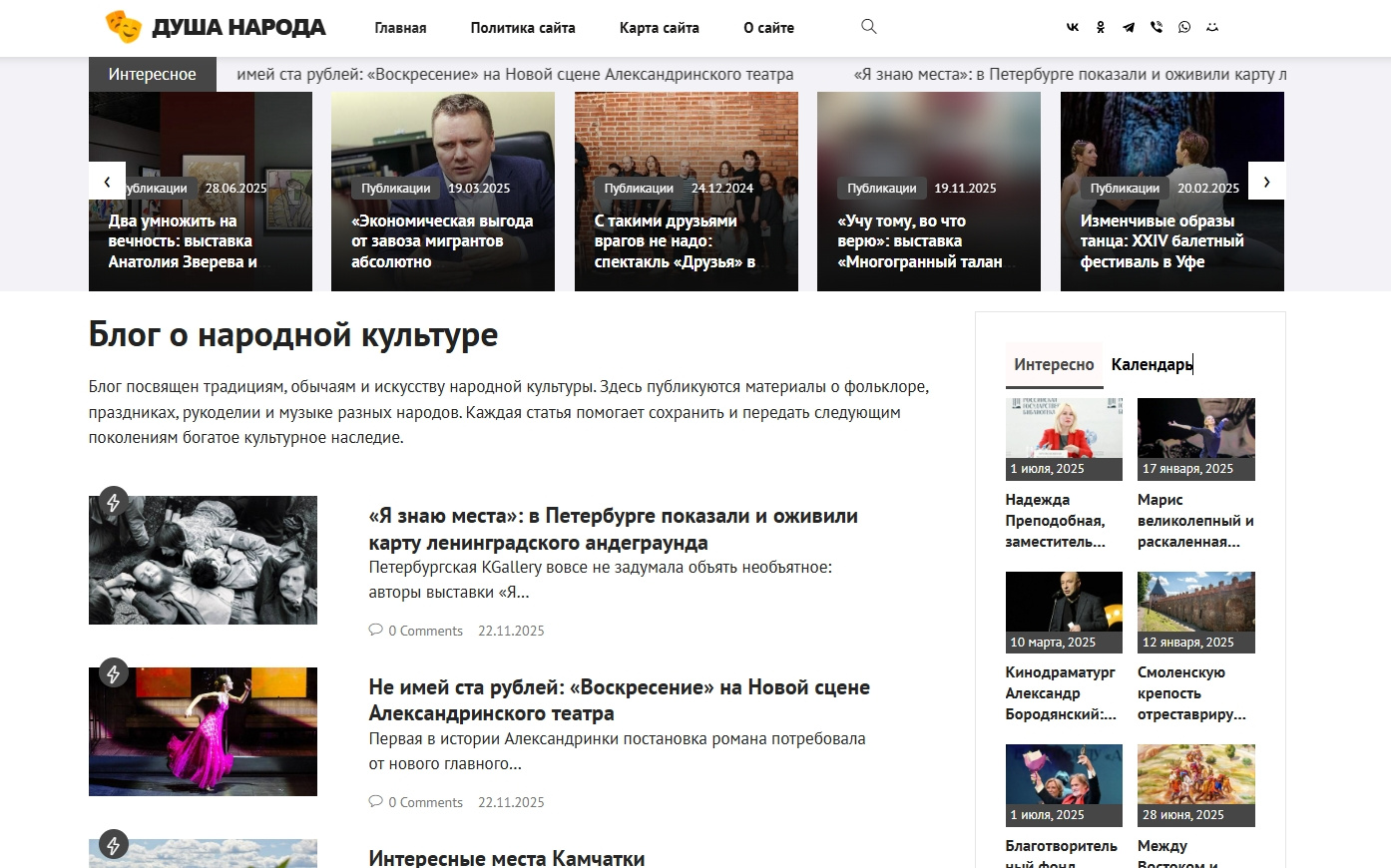The image size is (1391, 868).
Task: Open carousel card «Учу тому, во что верю»
Action: tap(920, 241)
